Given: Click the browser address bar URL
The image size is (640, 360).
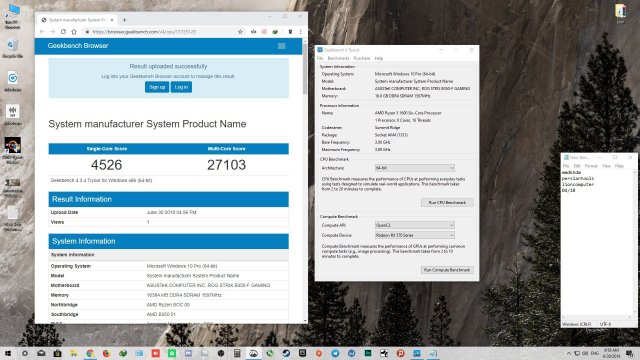Looking at the screenshot, I should (x=144, y=31).
